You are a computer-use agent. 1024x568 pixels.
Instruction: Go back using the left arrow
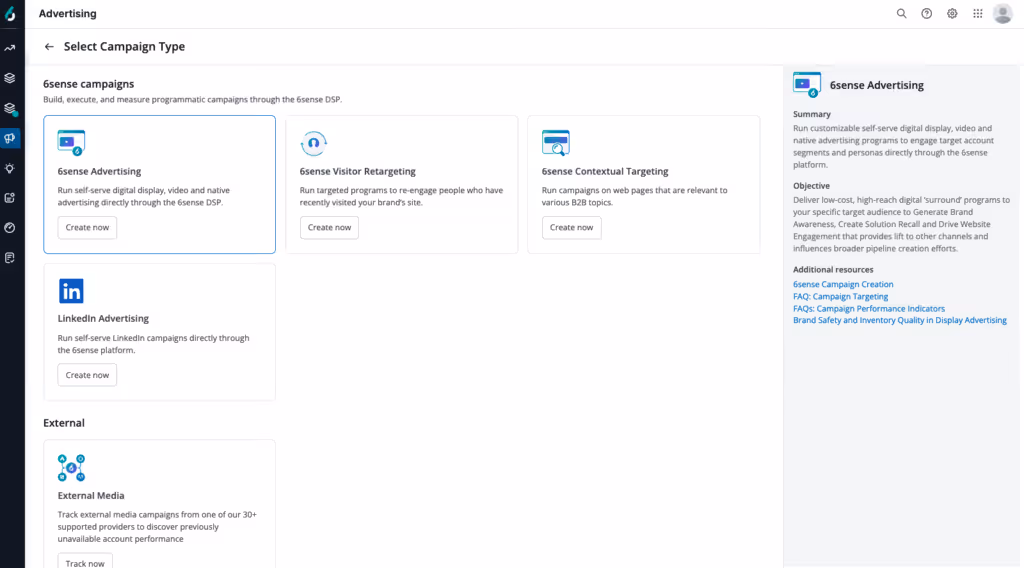pos(49,46)
